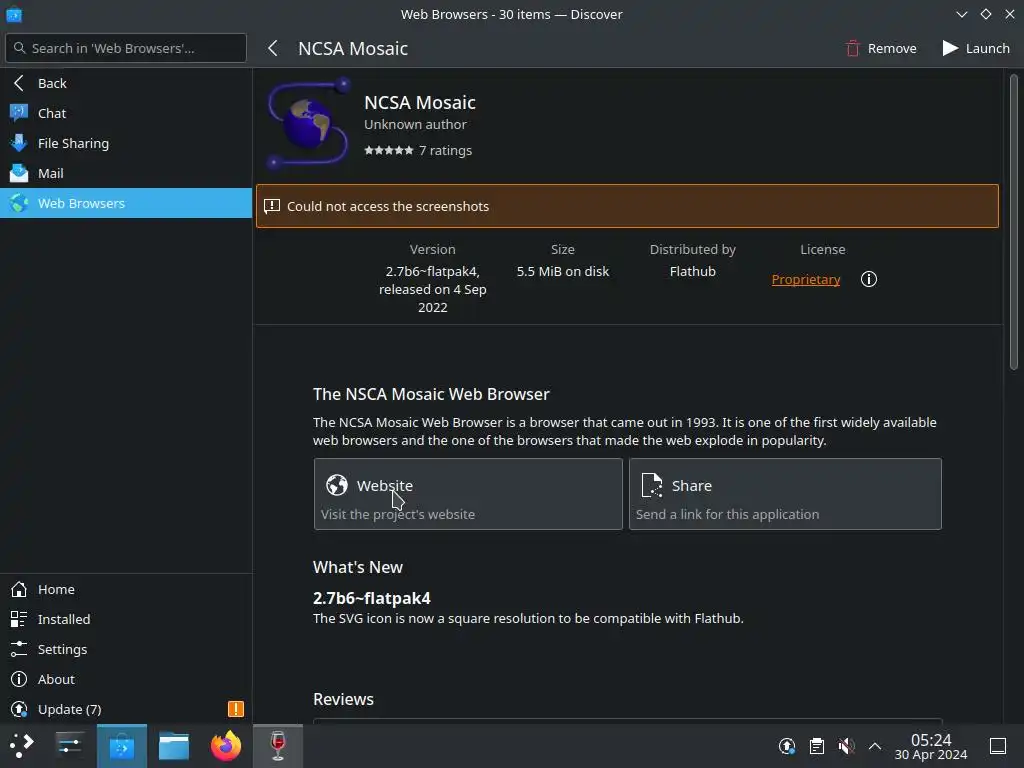This screenshot has width=1024, height=768.
Task: Select the File Sharing category
Action: [x=126, y=143]
